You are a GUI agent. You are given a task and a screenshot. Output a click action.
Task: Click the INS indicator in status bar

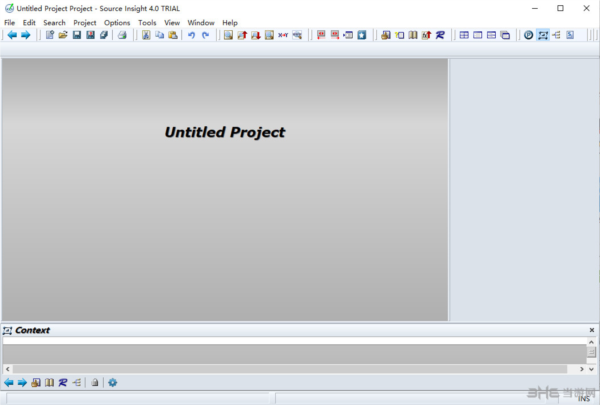pos(584,399)
